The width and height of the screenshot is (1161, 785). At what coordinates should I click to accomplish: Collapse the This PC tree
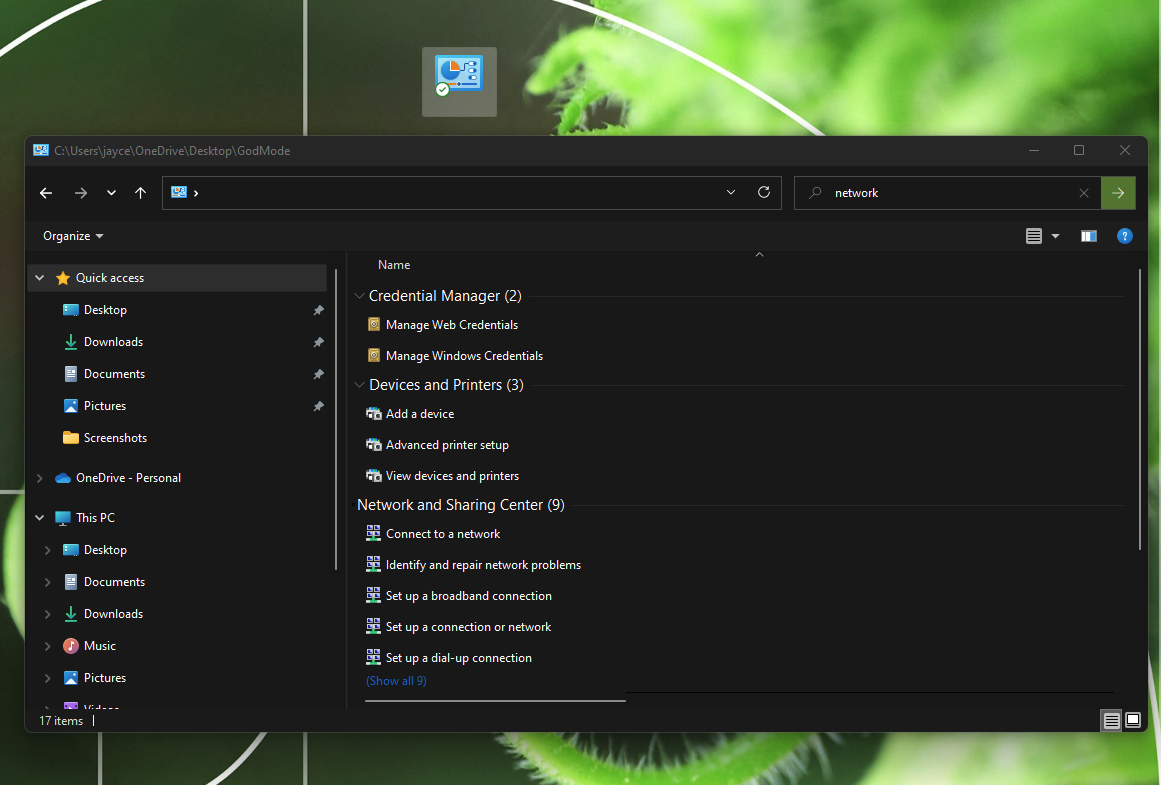tap(40, 518)
